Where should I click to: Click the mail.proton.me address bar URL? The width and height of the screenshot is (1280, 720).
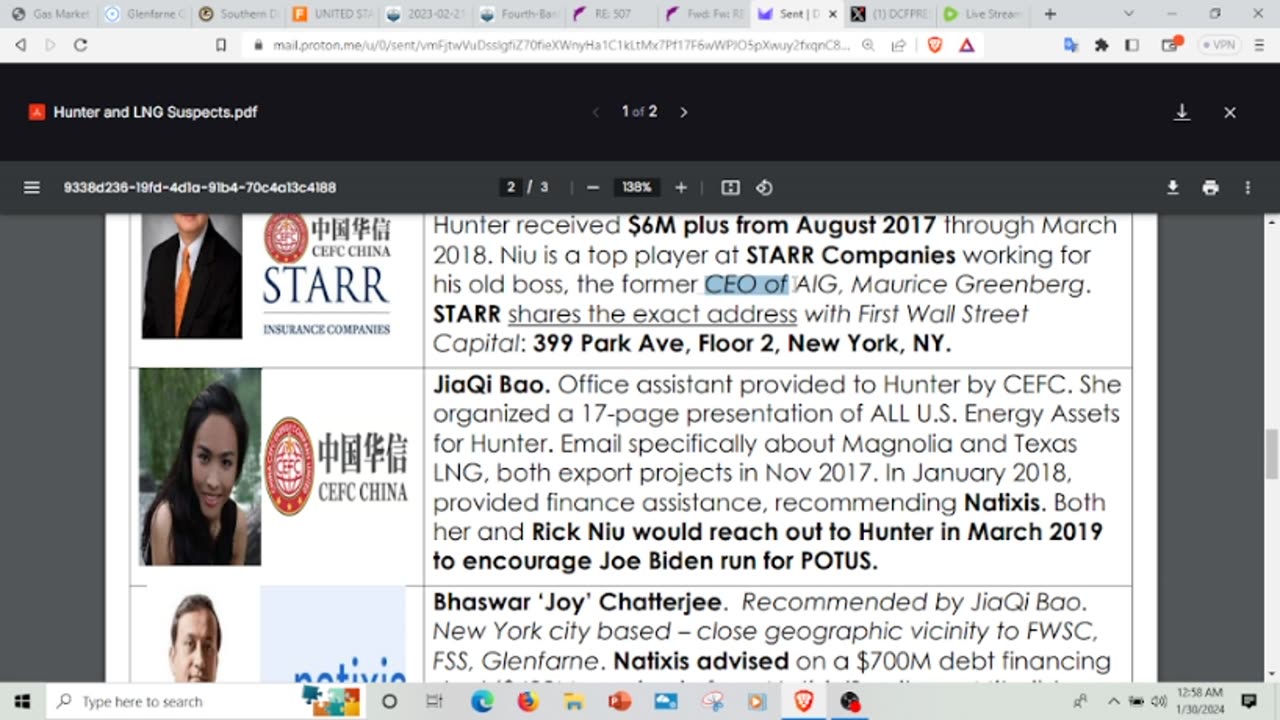pyautogui.click(x=561, y=45)
